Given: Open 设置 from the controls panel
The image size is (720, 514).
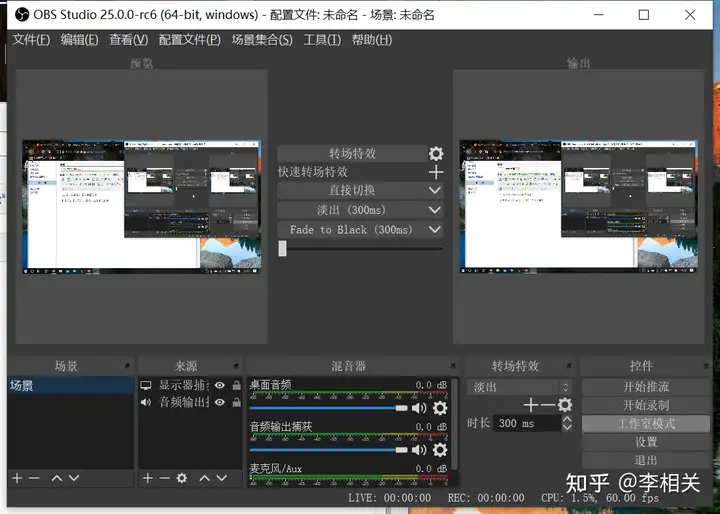Looking at the screenshot, I should tap(646, 442).
